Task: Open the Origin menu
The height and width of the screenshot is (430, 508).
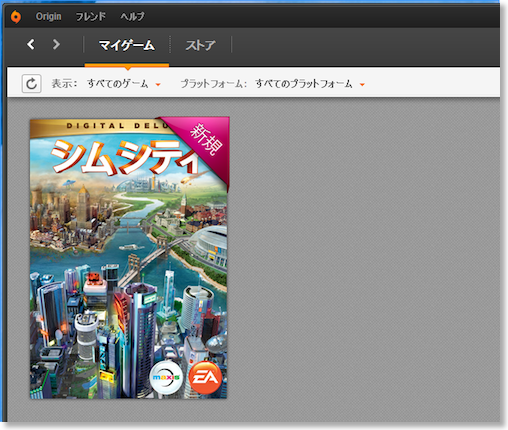Action: [49, 16]
